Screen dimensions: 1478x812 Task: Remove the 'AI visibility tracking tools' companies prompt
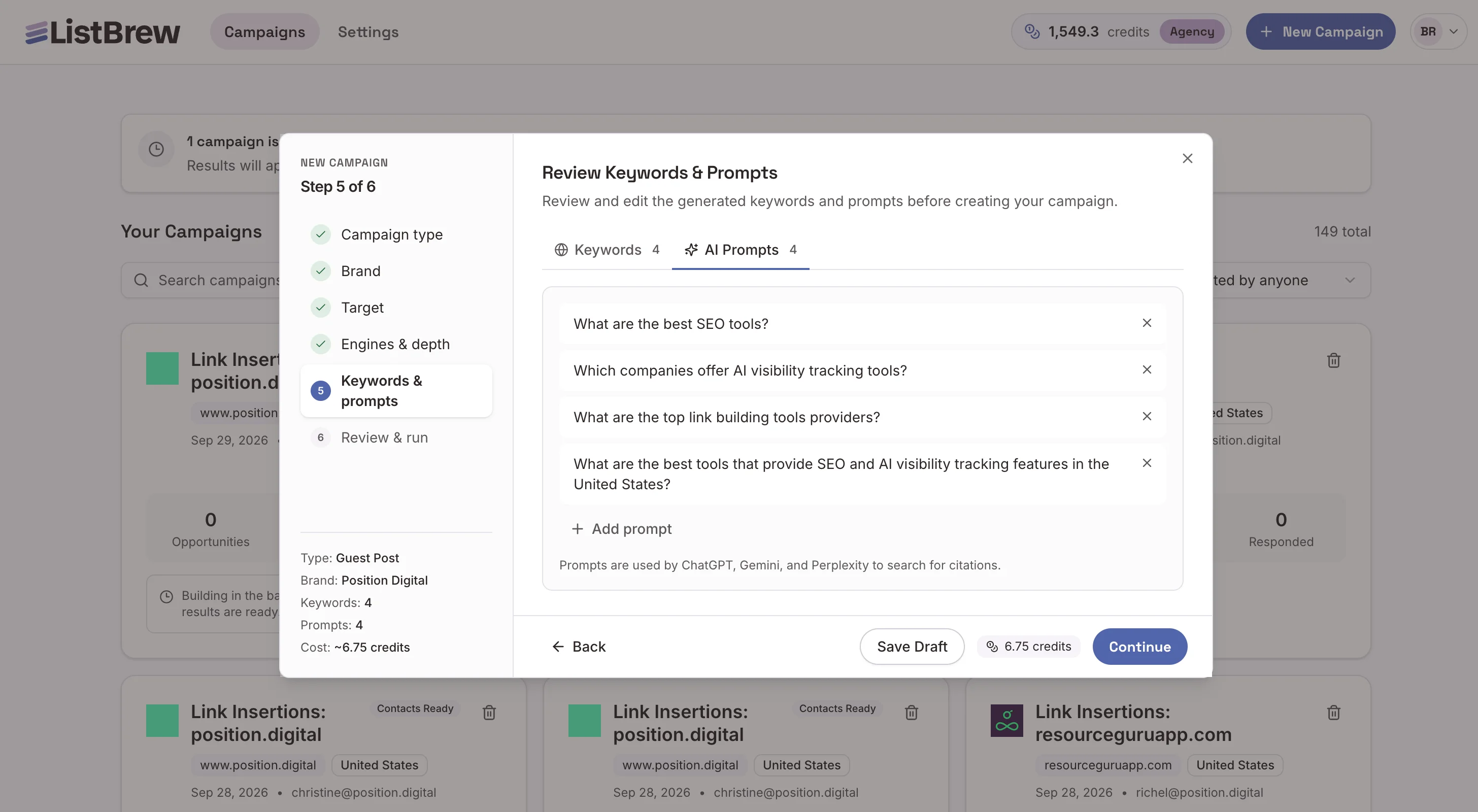pos(1147,369)
